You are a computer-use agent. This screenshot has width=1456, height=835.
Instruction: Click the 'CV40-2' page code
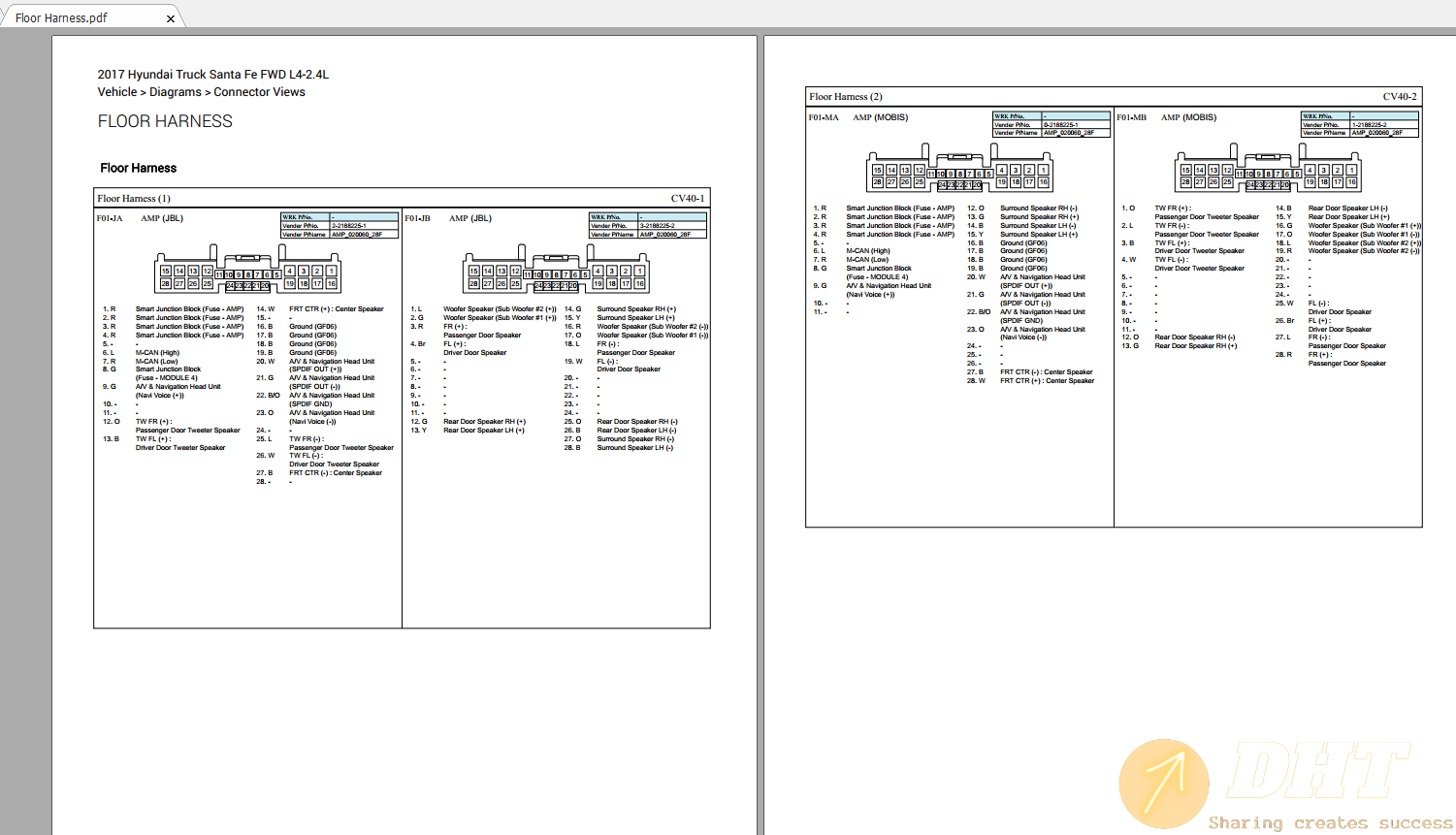[1400, 97]
